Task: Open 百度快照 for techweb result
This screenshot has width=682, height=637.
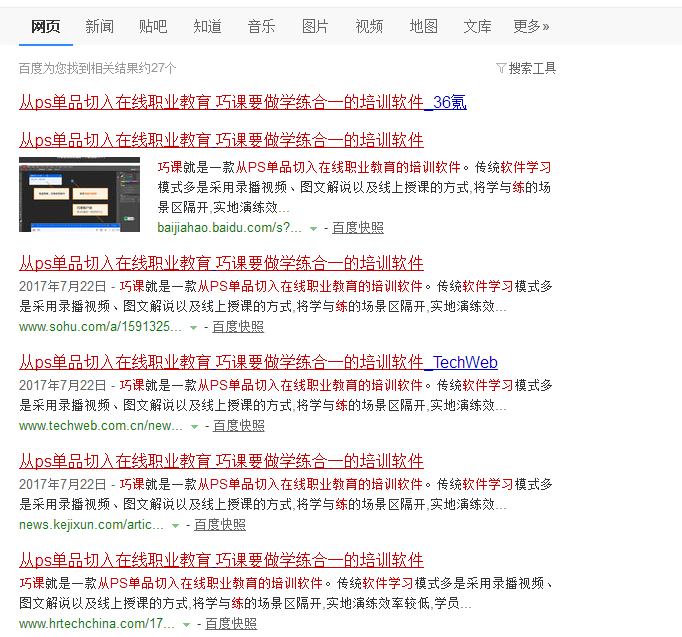Action: coord(239,426)
